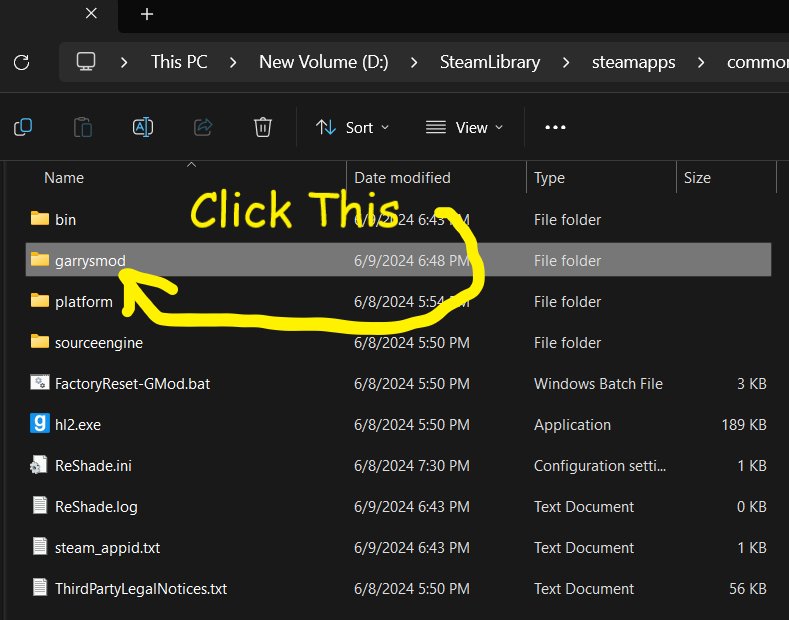
Task: Click the Paste clipboard icon in the toolbar
Action: (x=83, y=127)
